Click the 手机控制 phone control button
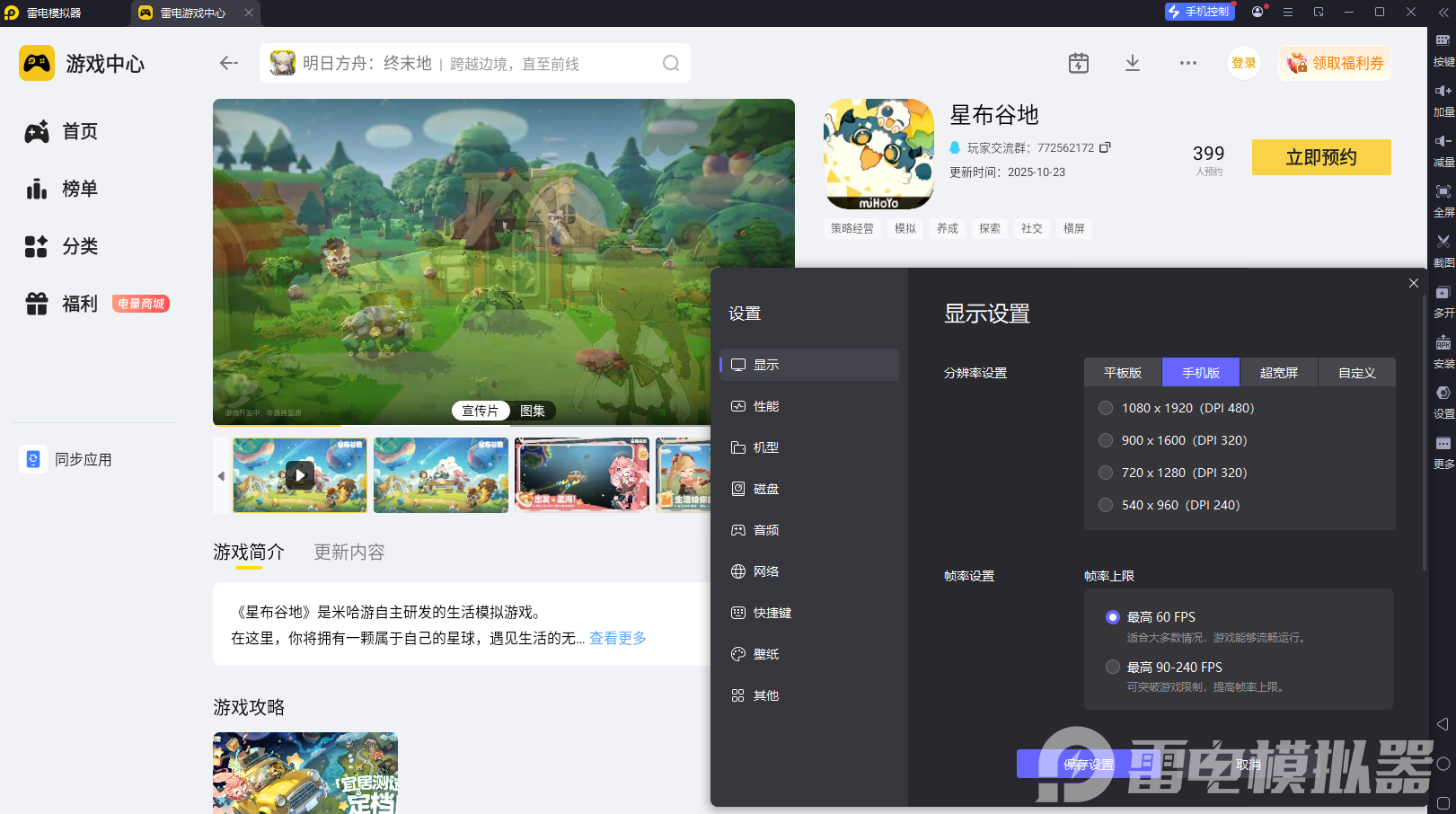Viewport: 1456px width, 814px height. click(1199, 12)
